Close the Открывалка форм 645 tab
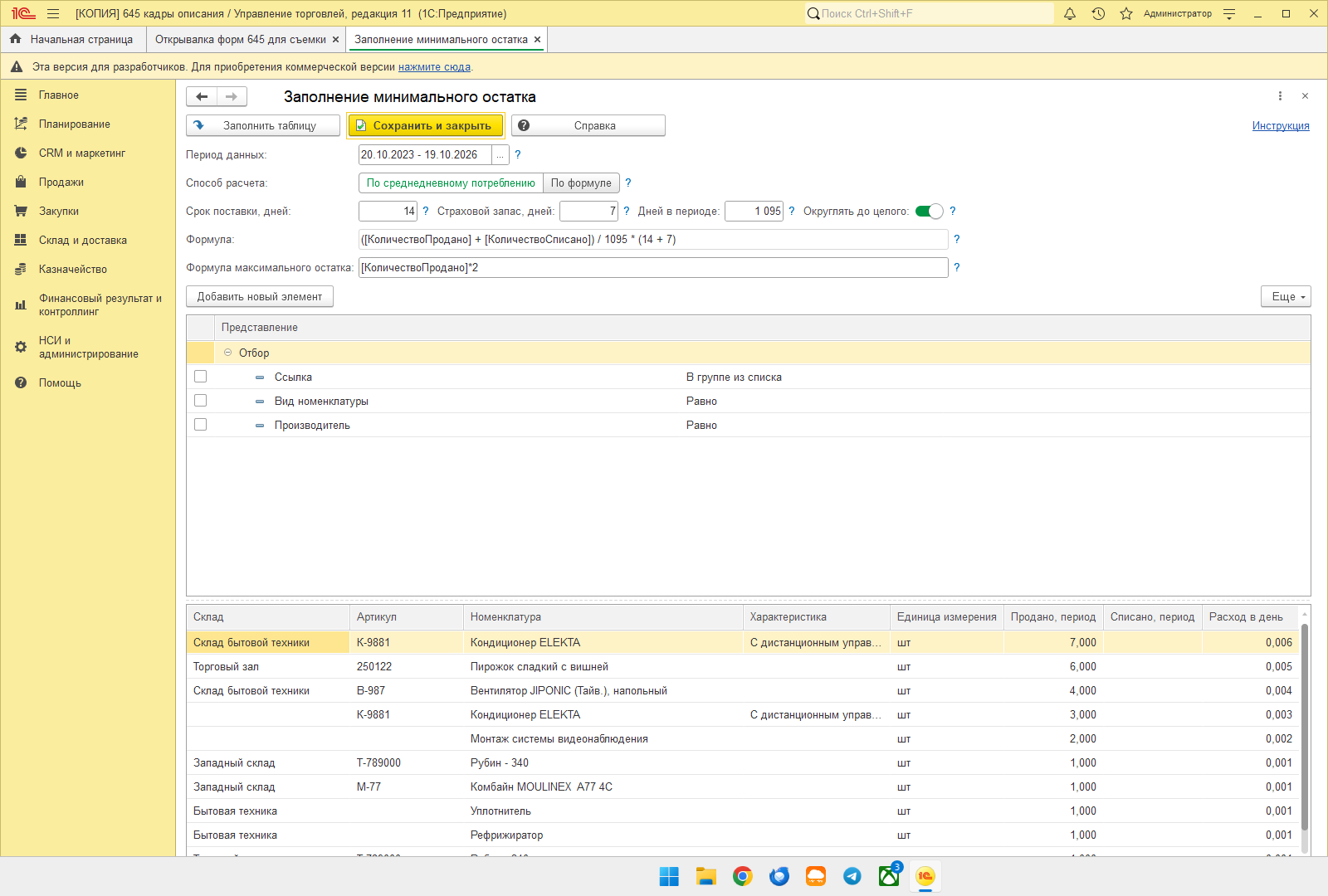Screen dimensions: 1328x896 point(335,39)
